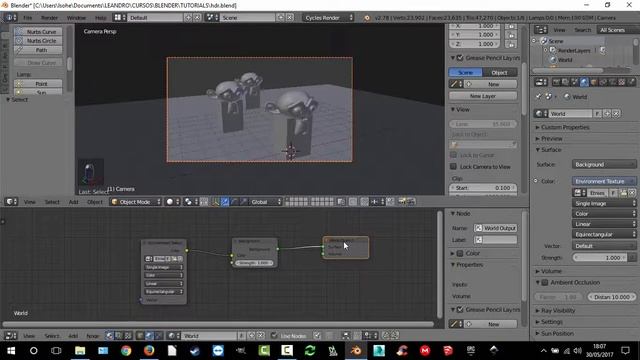Image resolution: width=640 pixels, height=360 pixels.
Task: Toggle the 3D manipulator widget icon
Action: pyautogui.click(x=215, y=202)
